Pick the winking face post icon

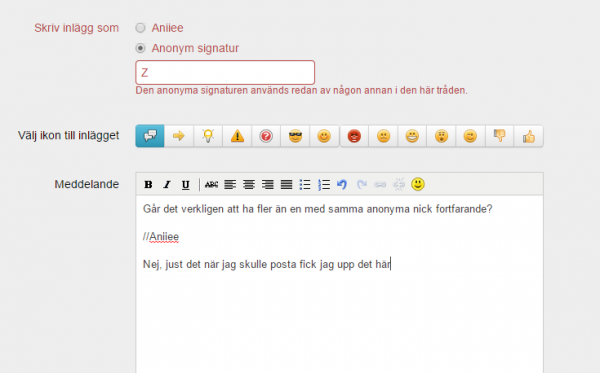click(x=471, y=136)
